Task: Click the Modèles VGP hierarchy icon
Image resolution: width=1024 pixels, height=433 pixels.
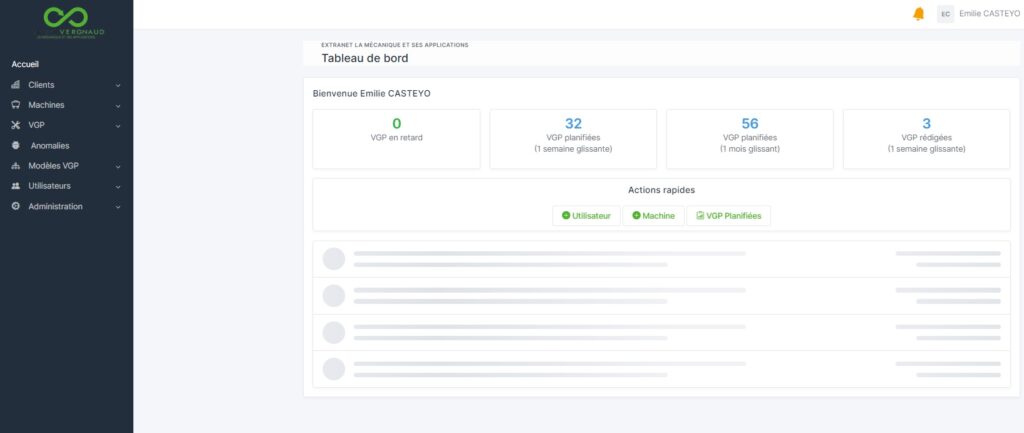Action: [x=16, y=166]
